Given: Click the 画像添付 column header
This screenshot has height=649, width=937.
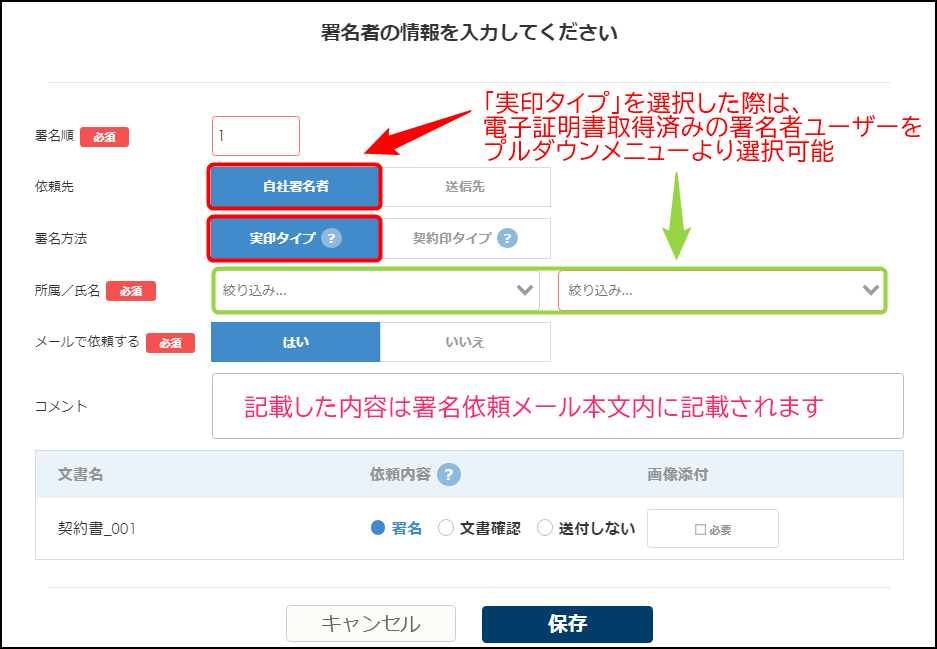Looking at the screenshot, I should (678, 474).
